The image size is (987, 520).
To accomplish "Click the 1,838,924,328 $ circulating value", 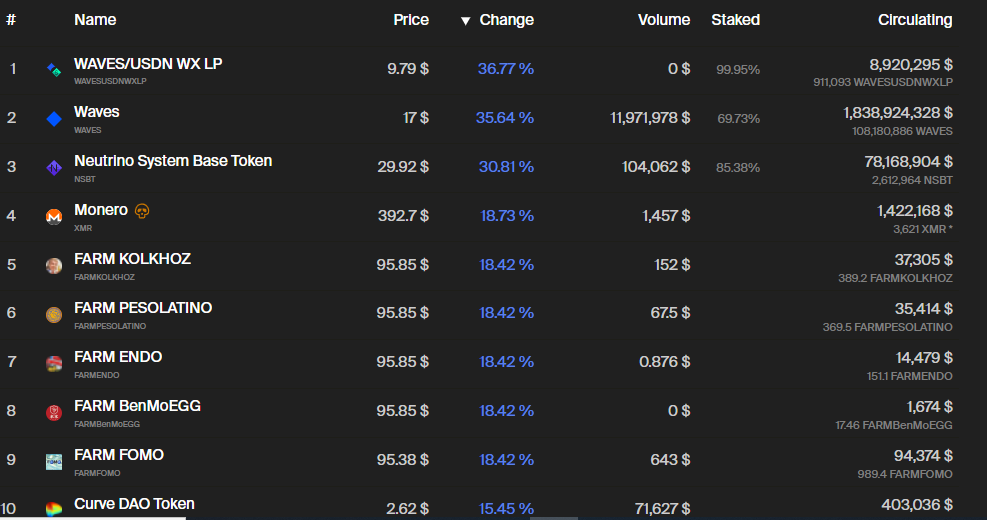I will (x=898, y=113).
